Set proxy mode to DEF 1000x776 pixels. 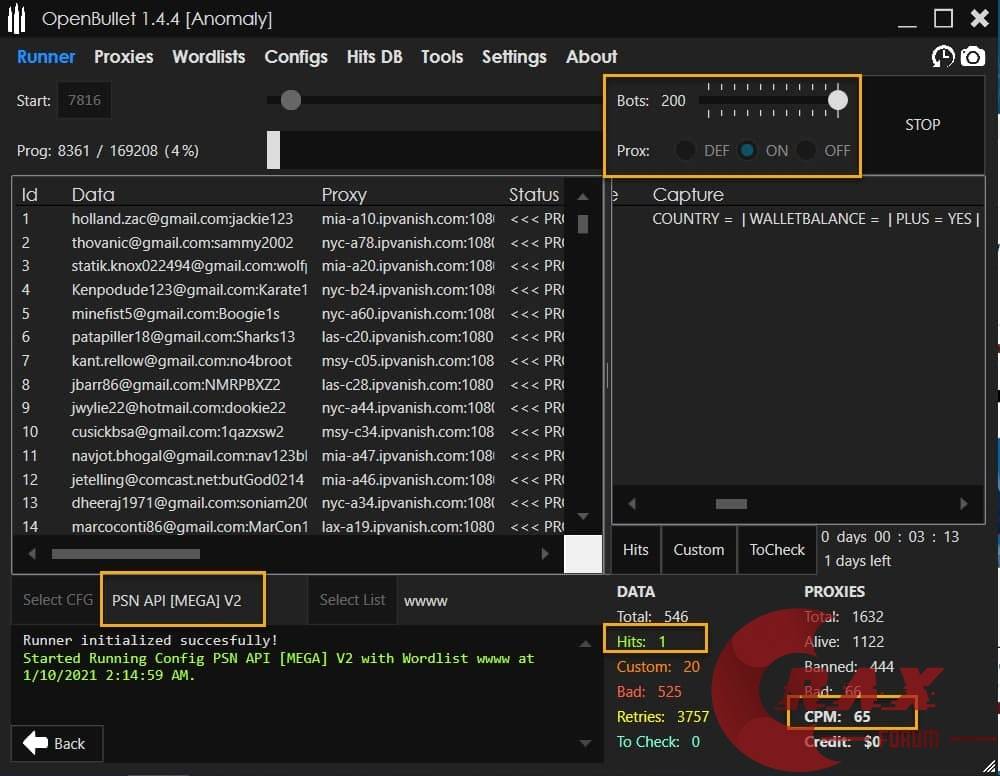pyautogui.click(x=685, y=150)
